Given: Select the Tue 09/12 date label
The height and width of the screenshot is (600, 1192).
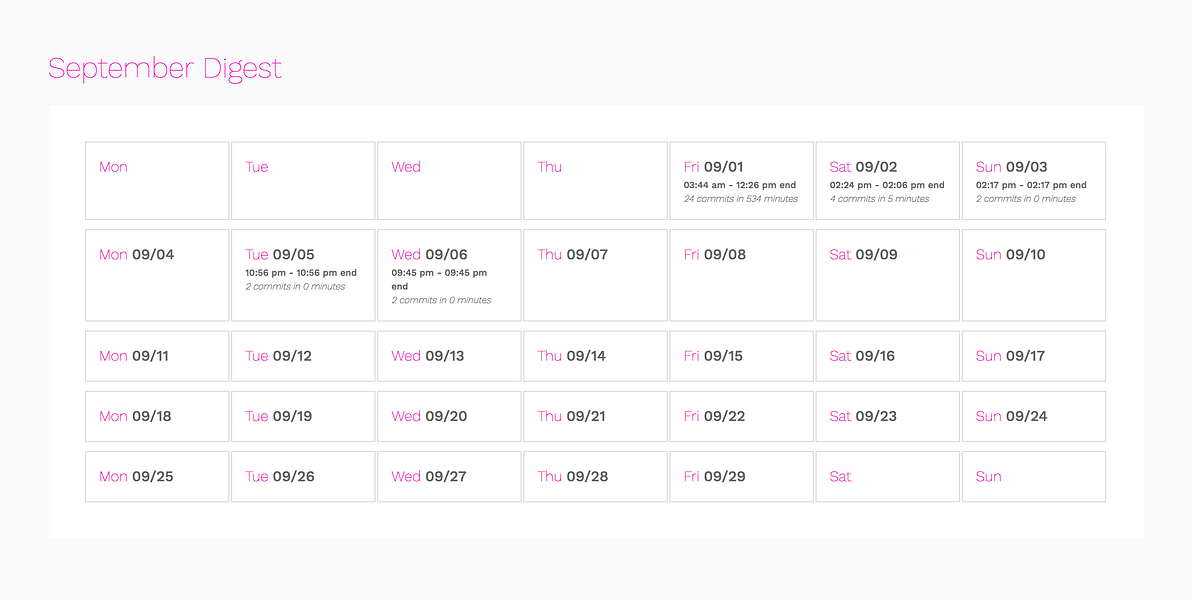Looking at the screenshot, I should [278, 356].
